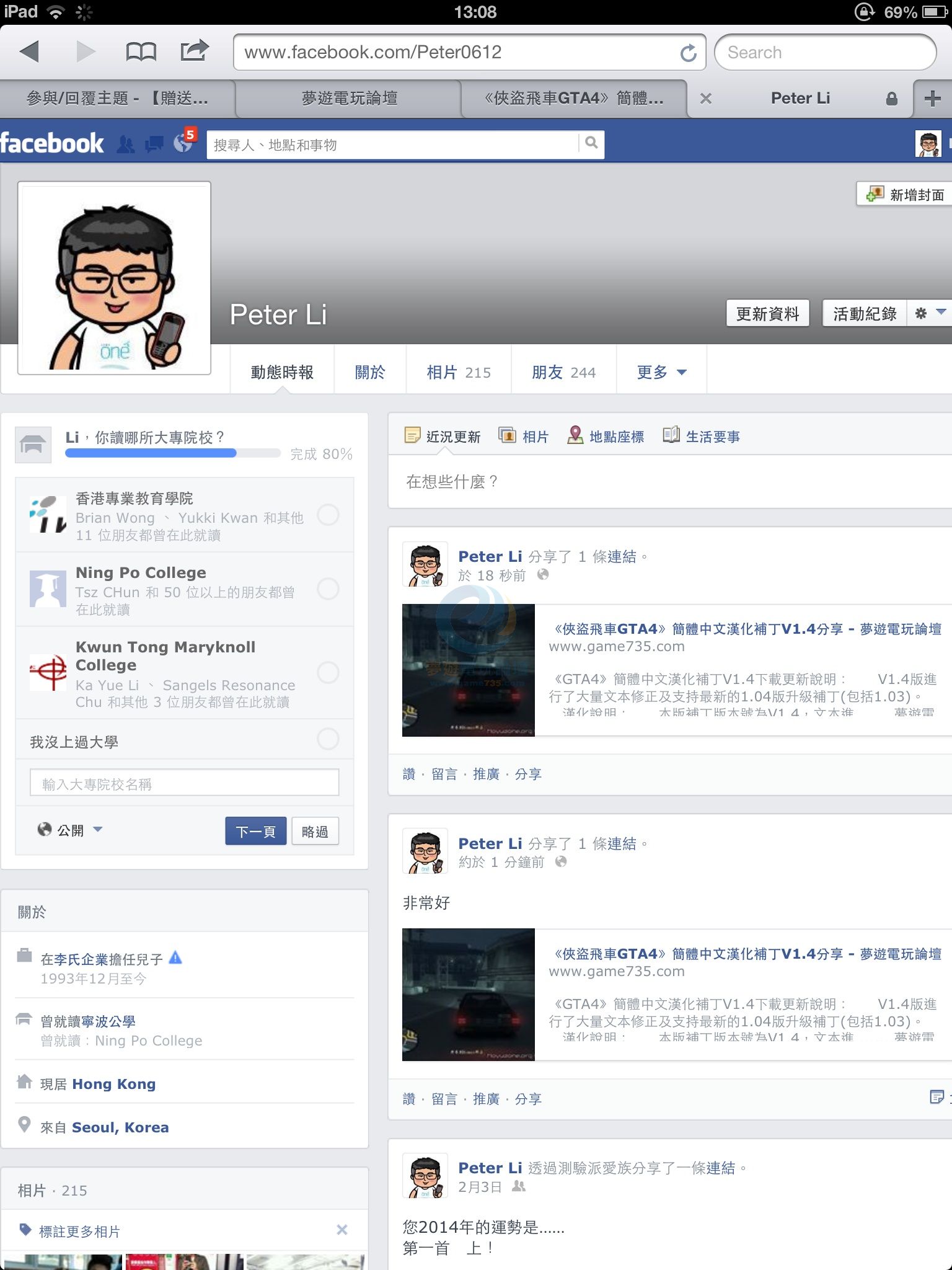Click the profile completion 80% progress bar

[173, 453]
